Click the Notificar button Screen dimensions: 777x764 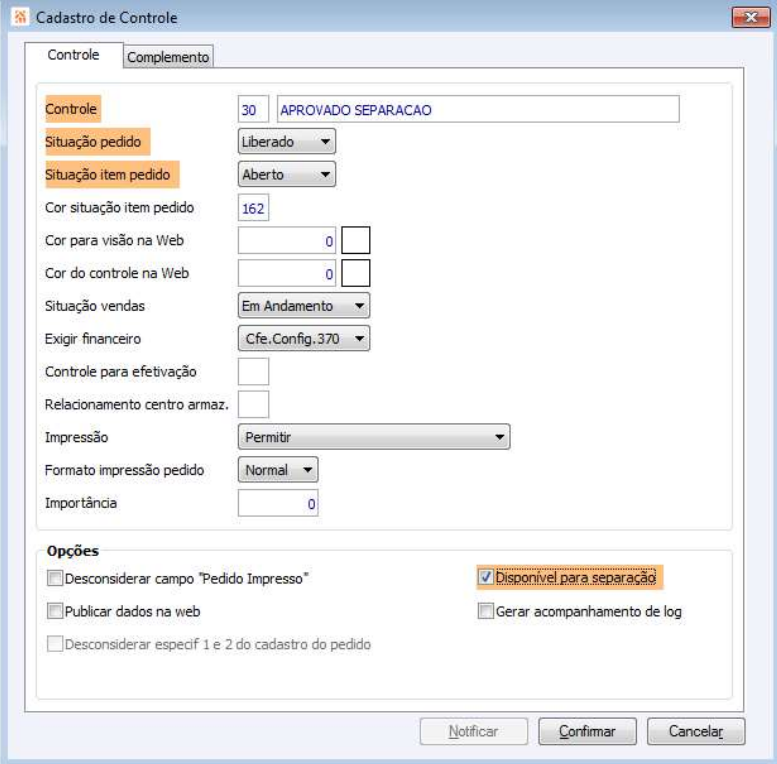[473, 731]
